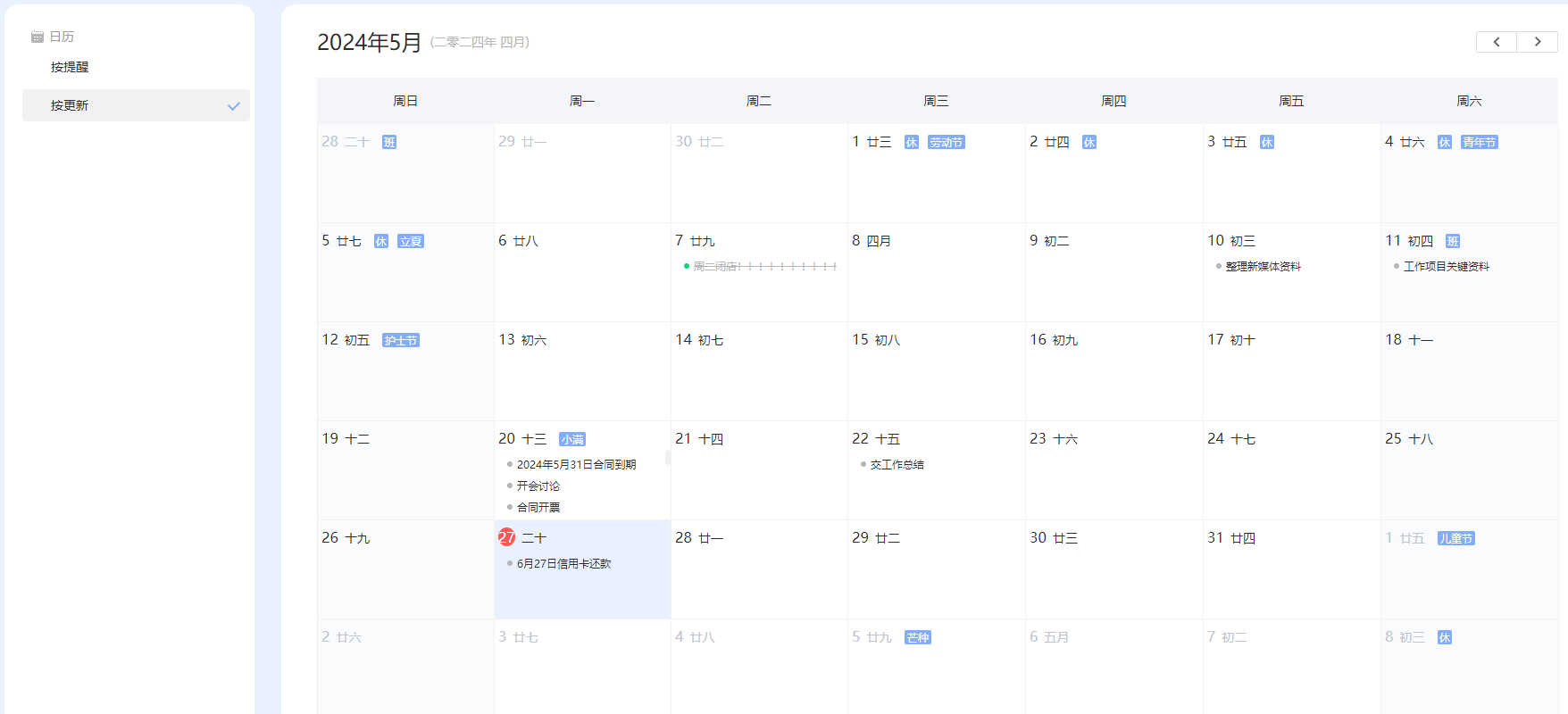This screenshot has height=714, width=1568.
Task: Click the 周一 column header
Action: 582,101
